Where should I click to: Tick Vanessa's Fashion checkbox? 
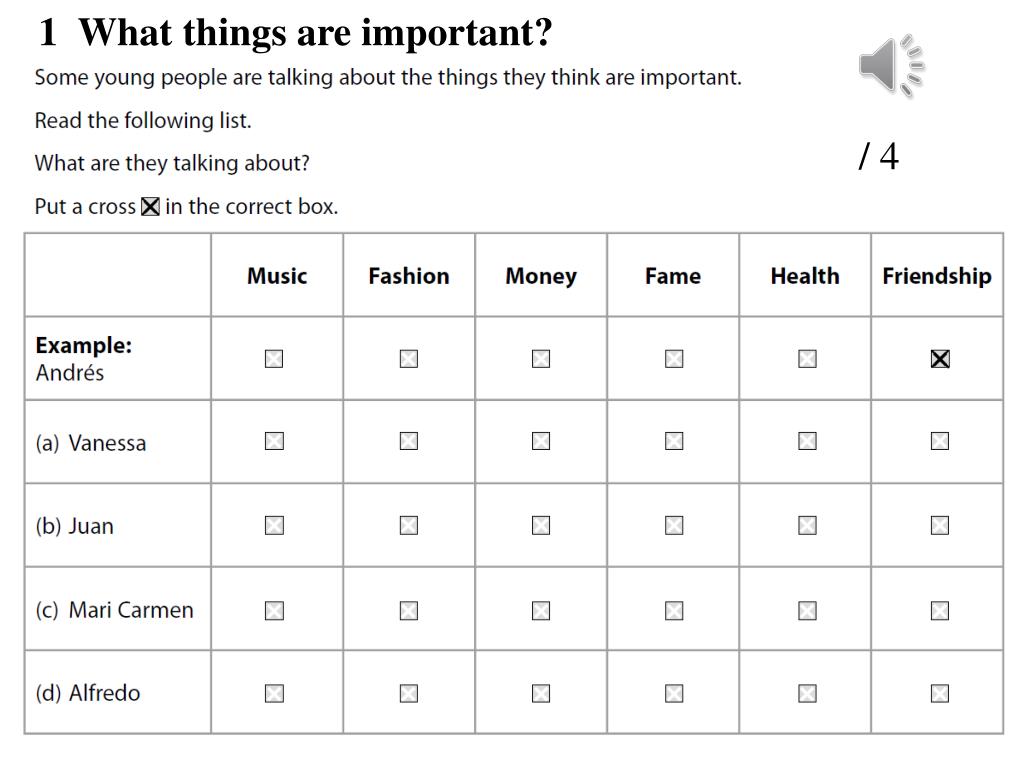(409, 441)
